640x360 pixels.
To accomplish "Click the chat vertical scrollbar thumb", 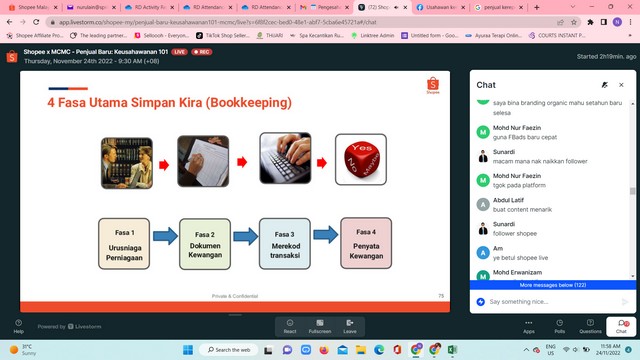I will click(x=632, y=191).
